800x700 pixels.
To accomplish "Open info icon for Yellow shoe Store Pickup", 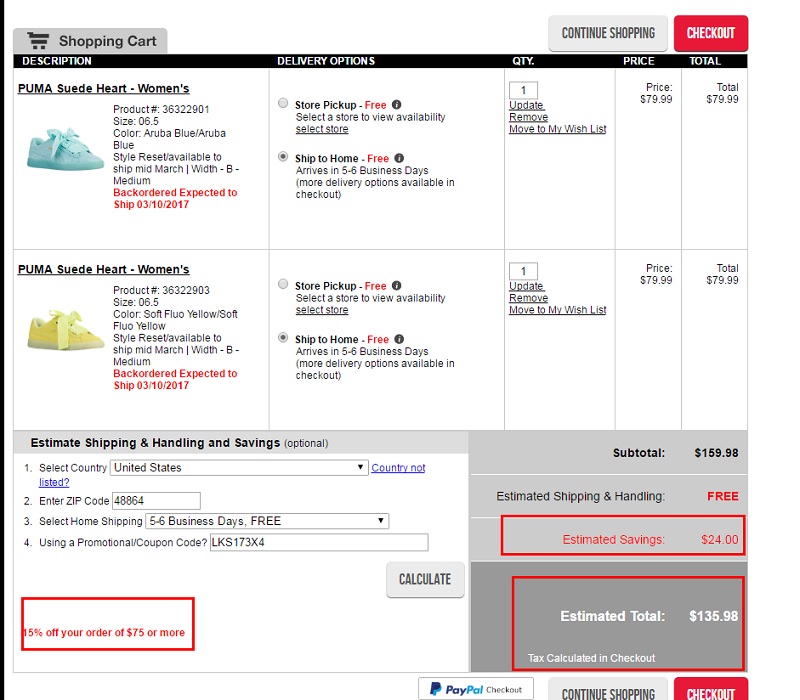I will point(396,285).
